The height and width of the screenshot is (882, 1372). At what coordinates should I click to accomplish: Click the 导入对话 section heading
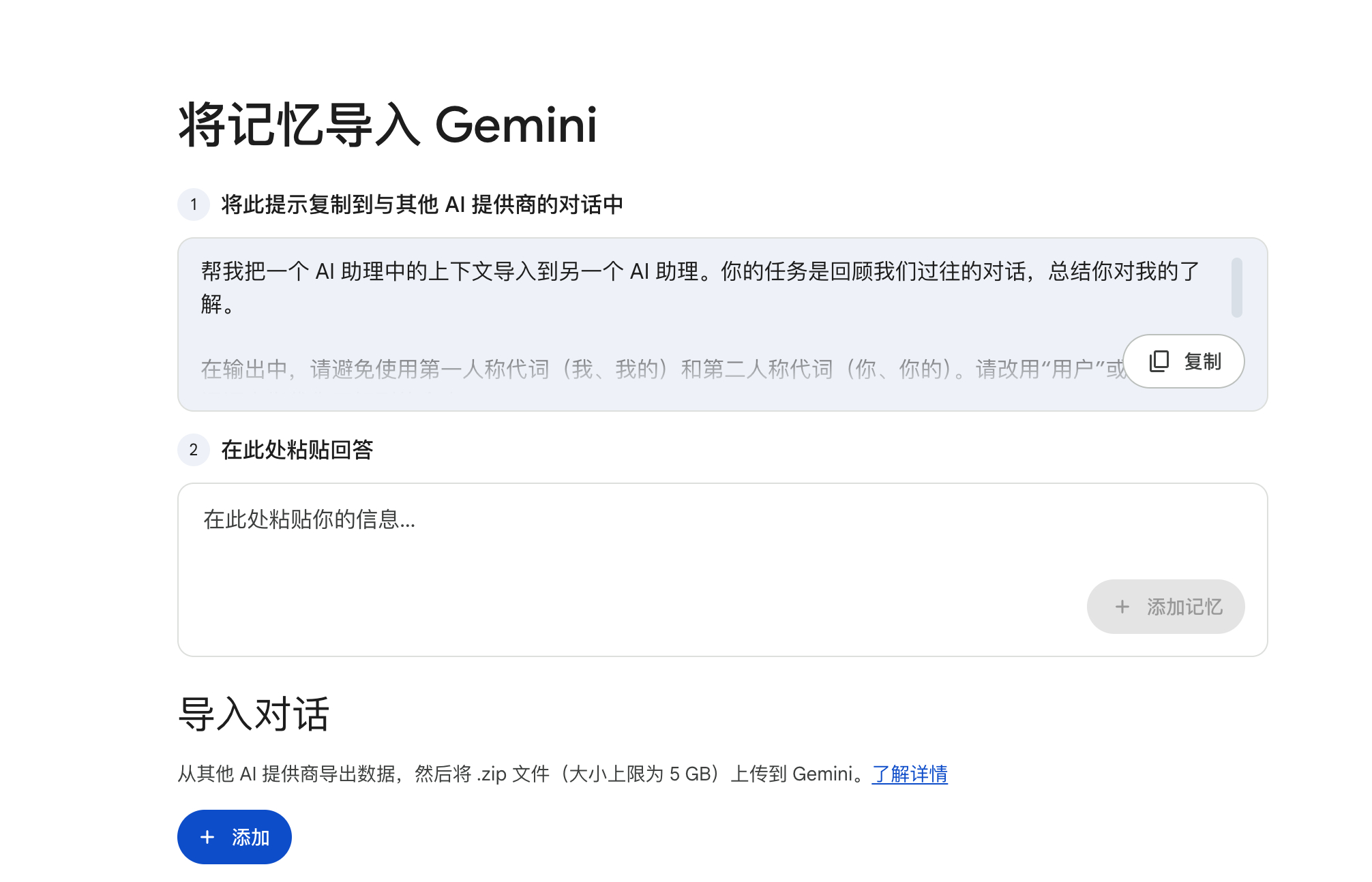click(254, 714)
